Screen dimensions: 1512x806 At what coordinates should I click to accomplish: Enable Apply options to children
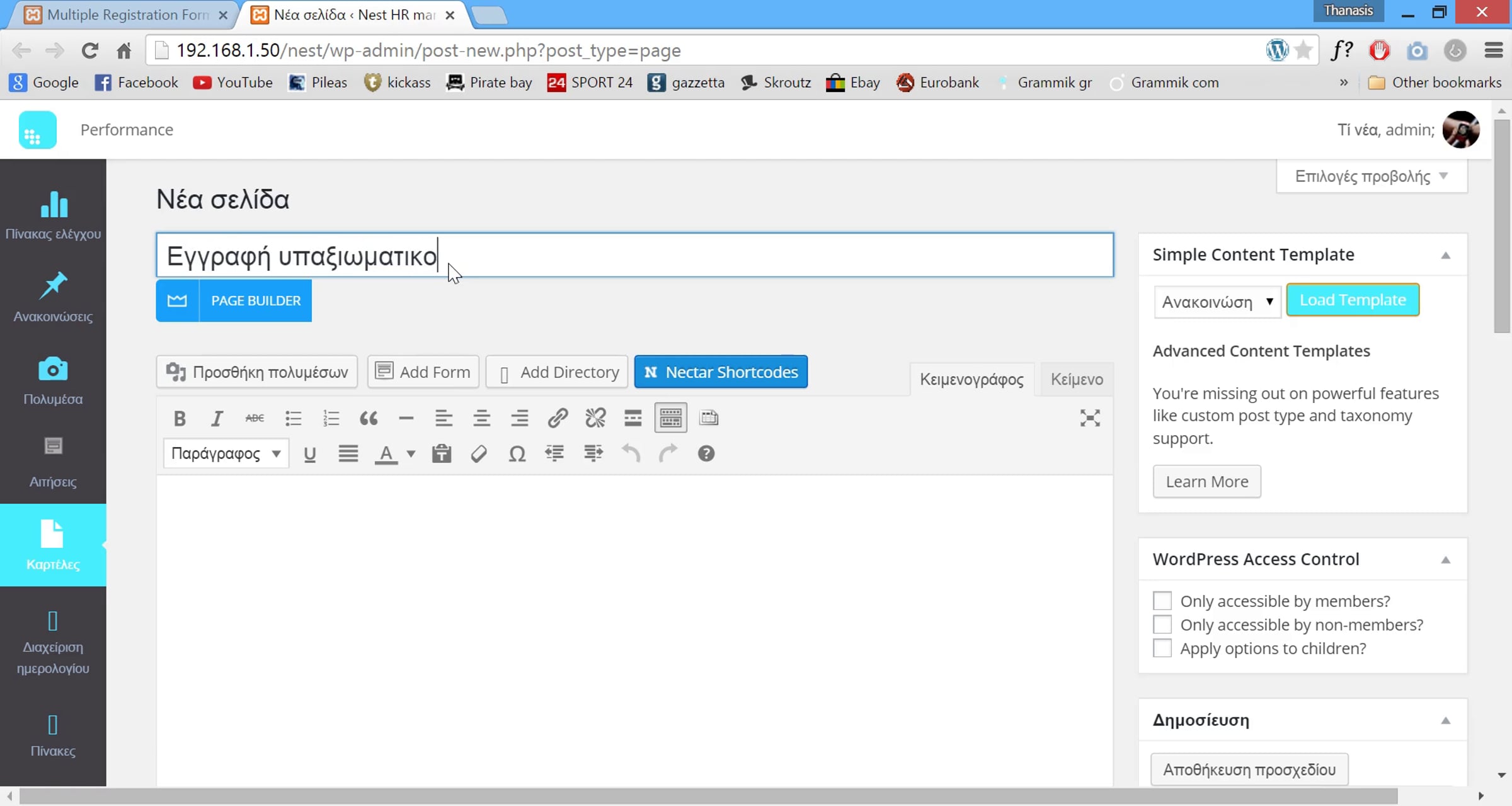click(1162, 648)
